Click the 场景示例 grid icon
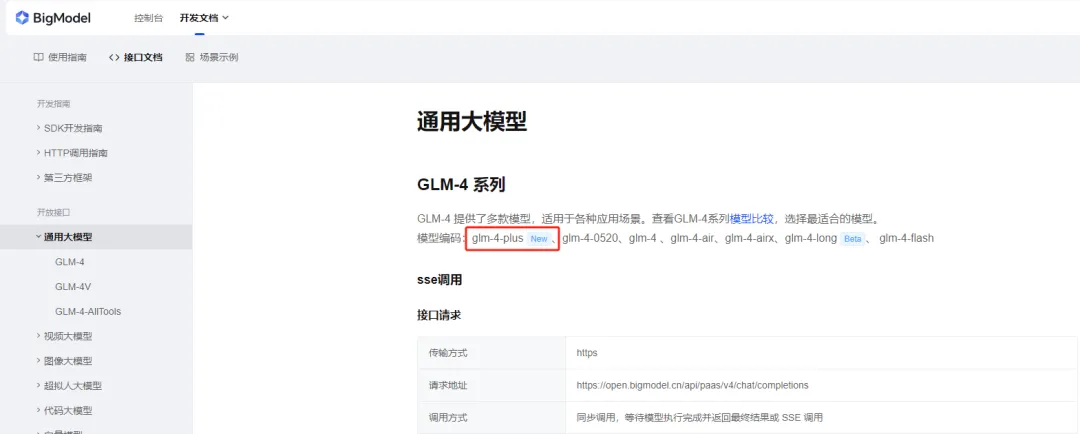 (190, 58)
